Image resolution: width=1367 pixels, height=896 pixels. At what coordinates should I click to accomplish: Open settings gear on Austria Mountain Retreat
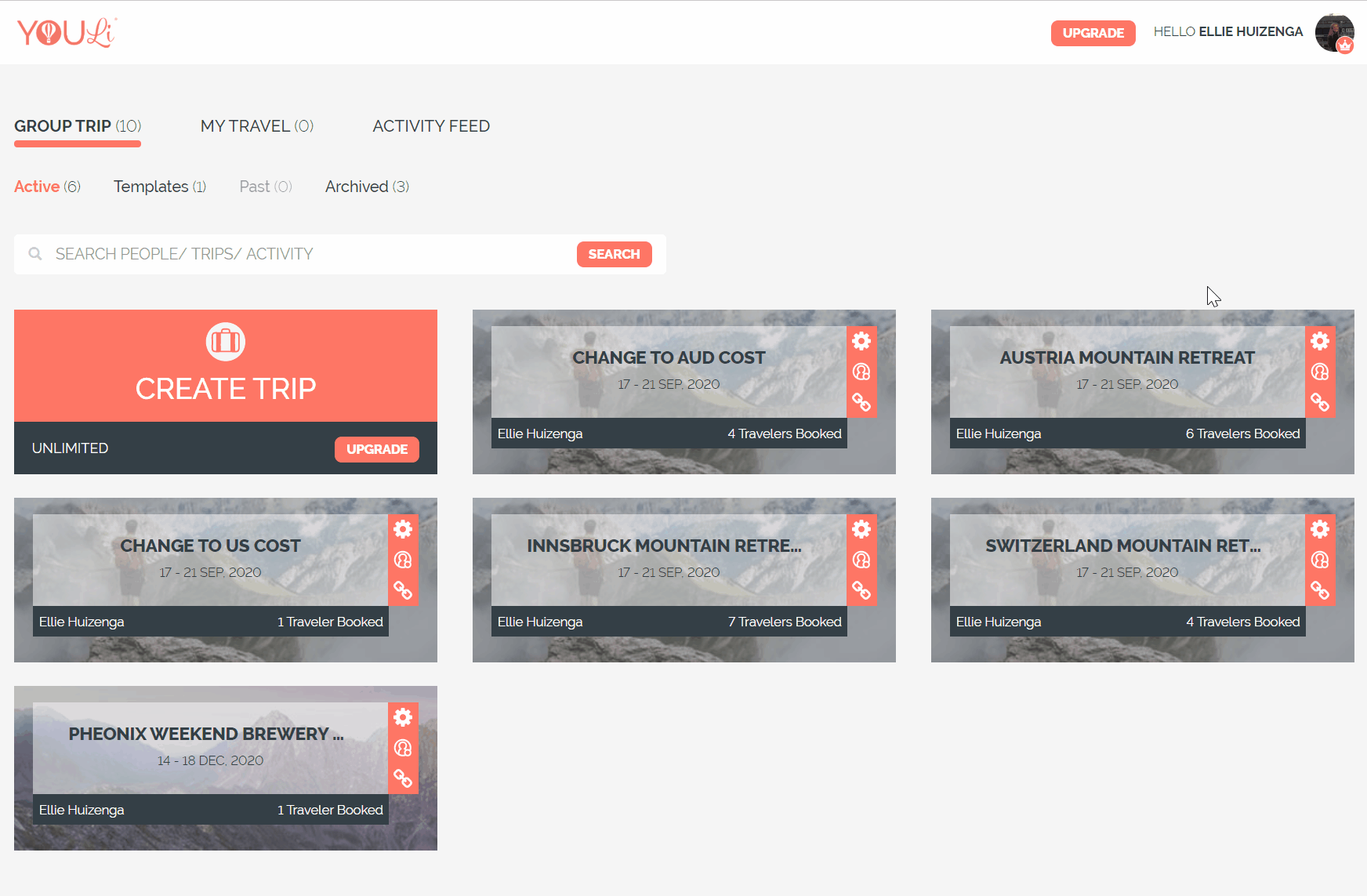[1320, 341]
